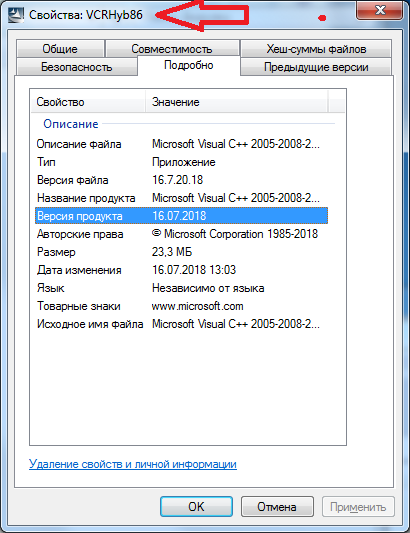Click the value Приложение
This screenshot has height=533, width=410.
point(184,162)
